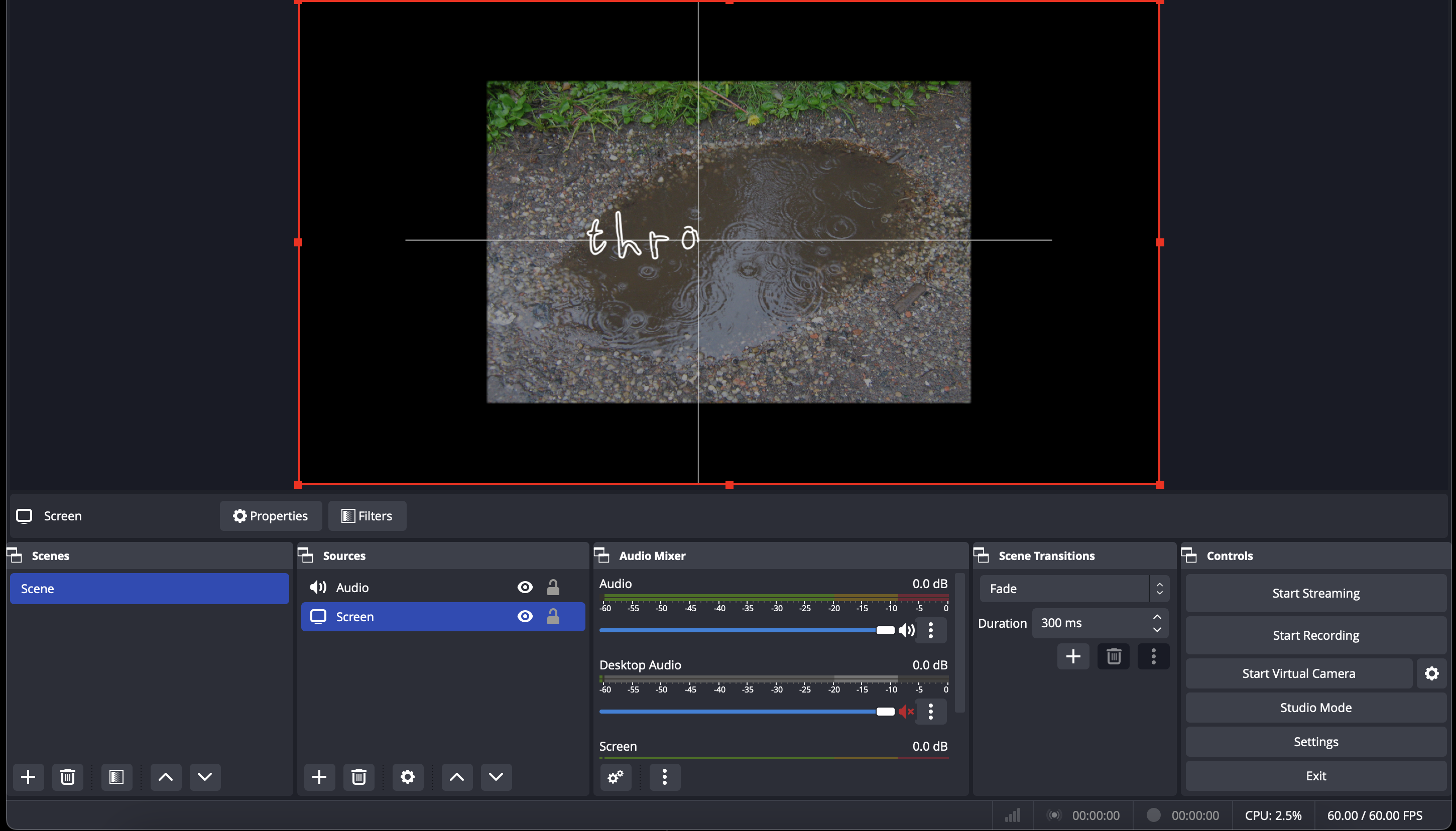The width and height of the screenshot is (1456, 831).
Task: Unmute the Desktop Audio channel
Action: (906, 711)
